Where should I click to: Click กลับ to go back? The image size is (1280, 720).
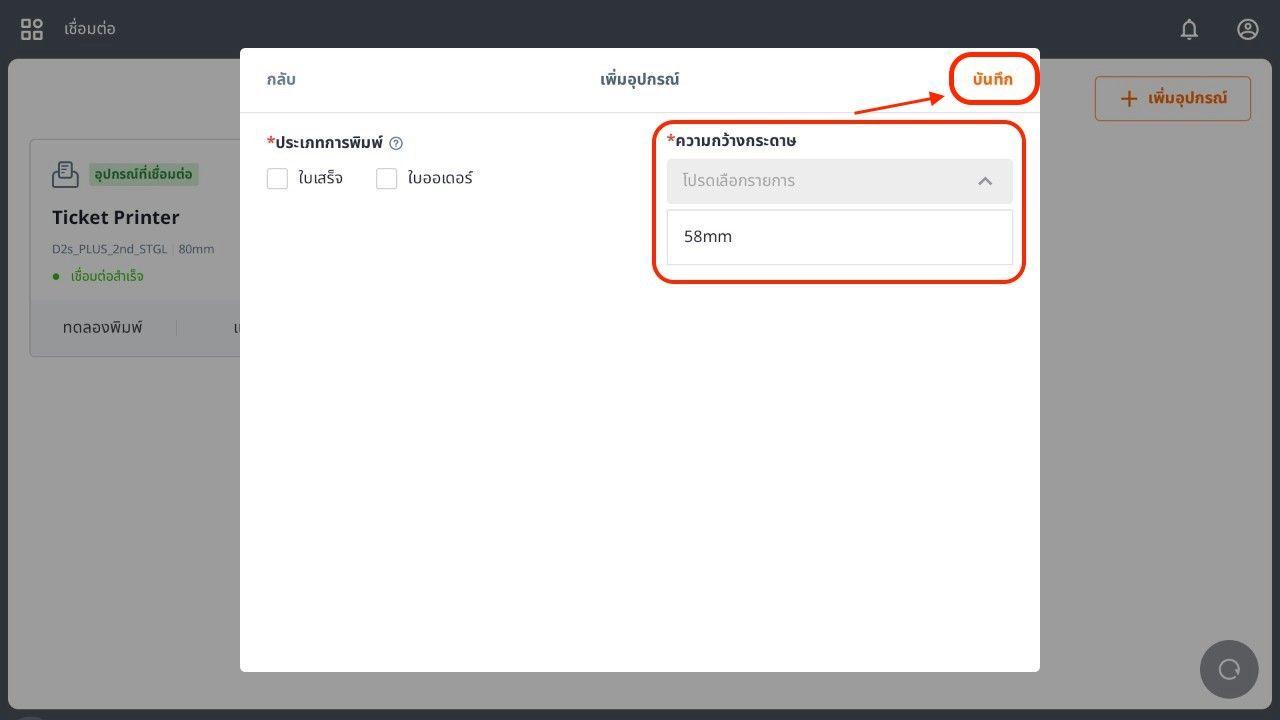(x=281, y=79)
